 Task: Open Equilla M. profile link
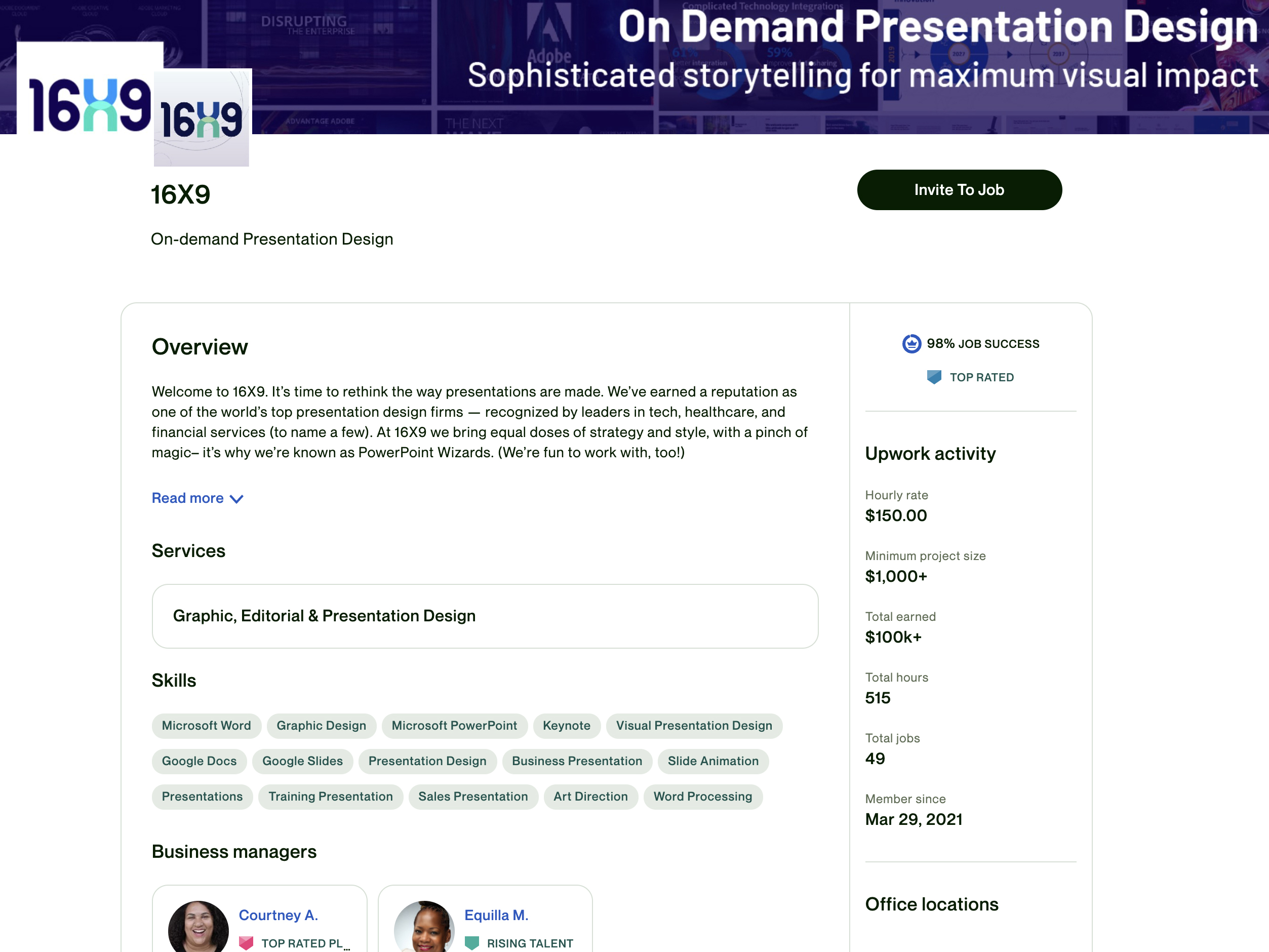click(496, 915)
